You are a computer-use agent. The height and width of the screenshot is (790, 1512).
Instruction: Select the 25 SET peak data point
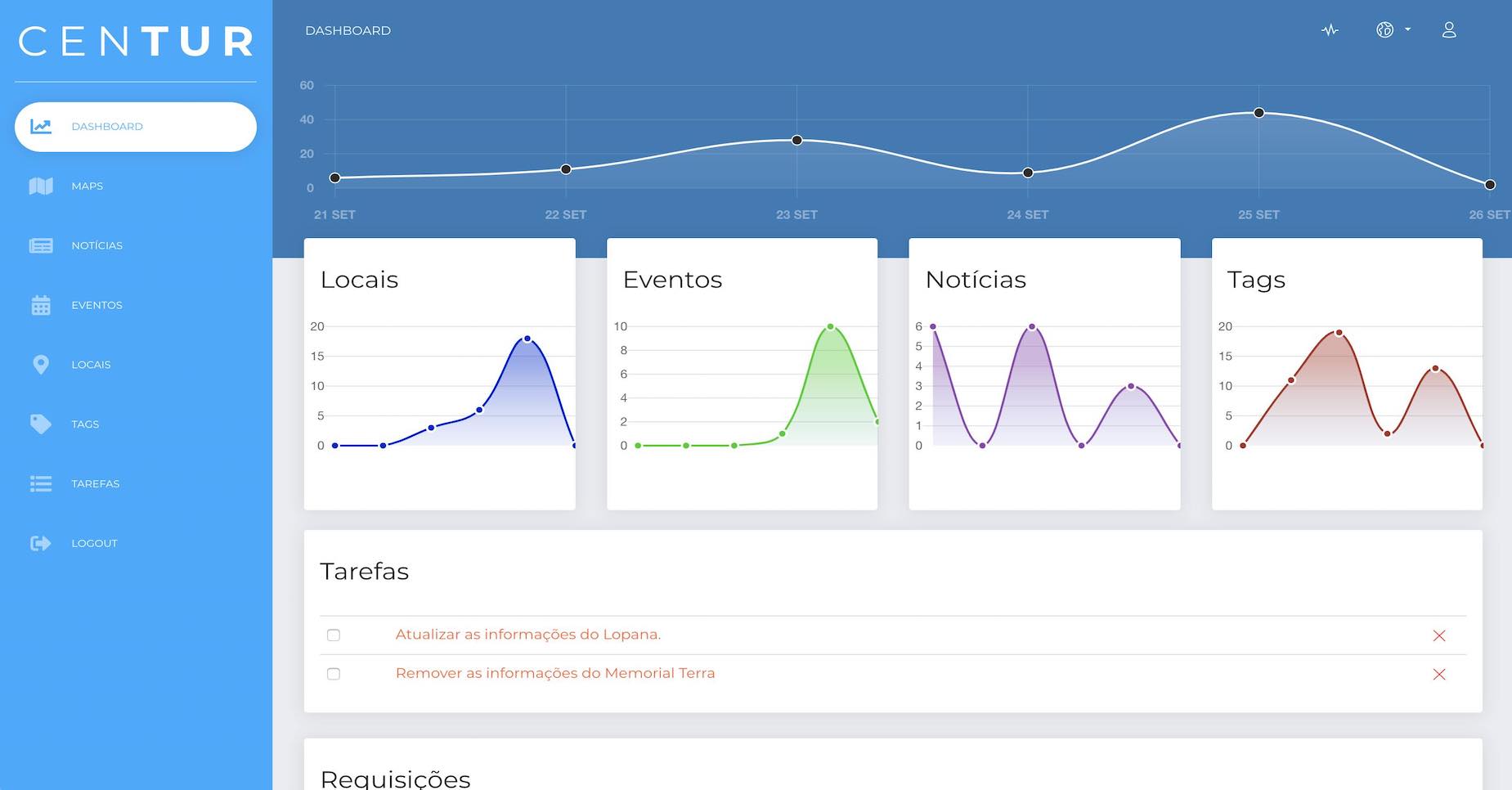pyautogui.click(x=1259, y=113)
